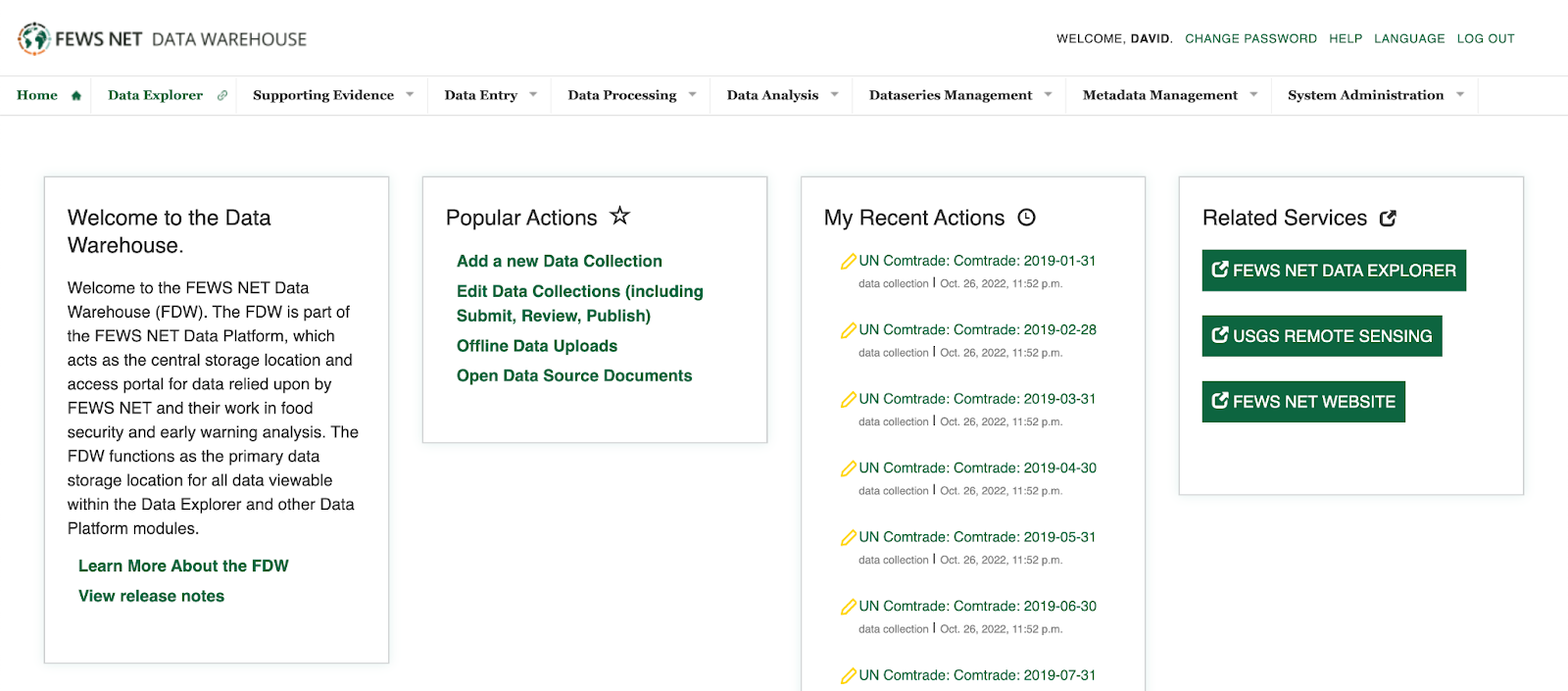
Task: Click the Data Explorer link icon
Action: (222, 96)
